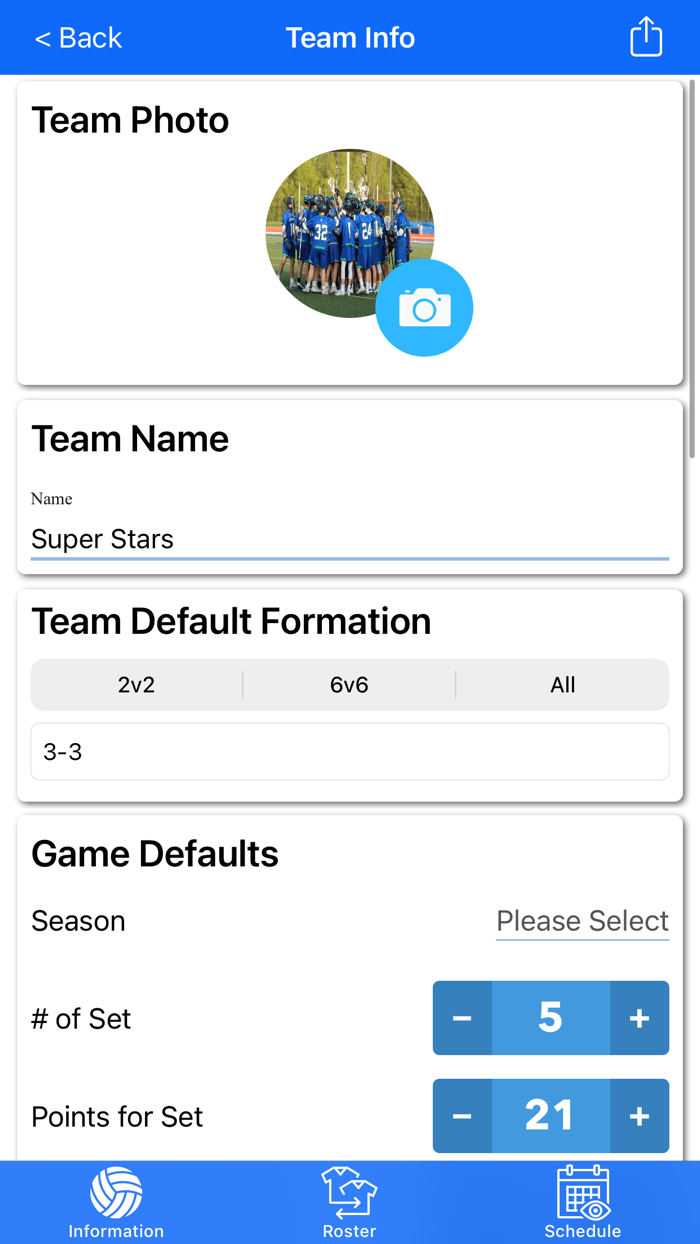The width and height of the screenshot is (700, 1244).
Task: Go Back to previous screen
Action: pyautogui.click(x=78, y=38)
